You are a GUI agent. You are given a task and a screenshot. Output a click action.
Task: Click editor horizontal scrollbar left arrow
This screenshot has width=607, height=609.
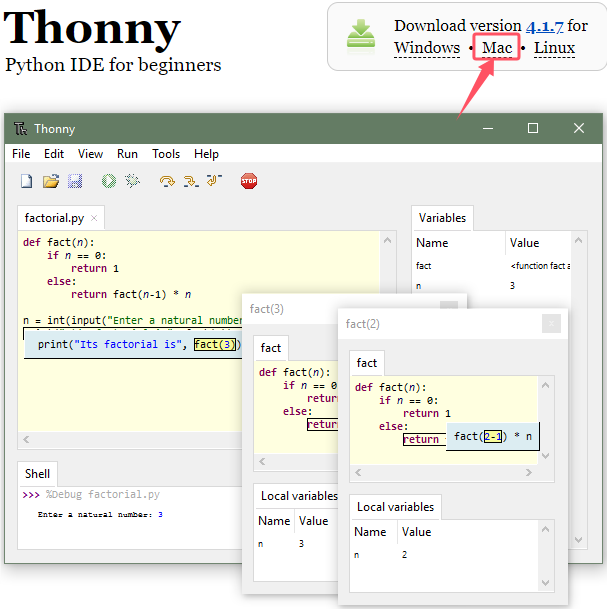point(26,439)
